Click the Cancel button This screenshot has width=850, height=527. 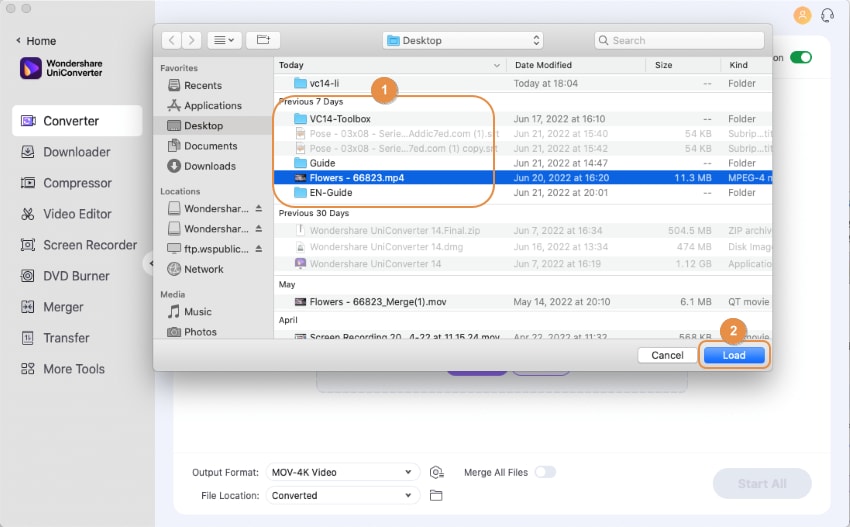667,355
